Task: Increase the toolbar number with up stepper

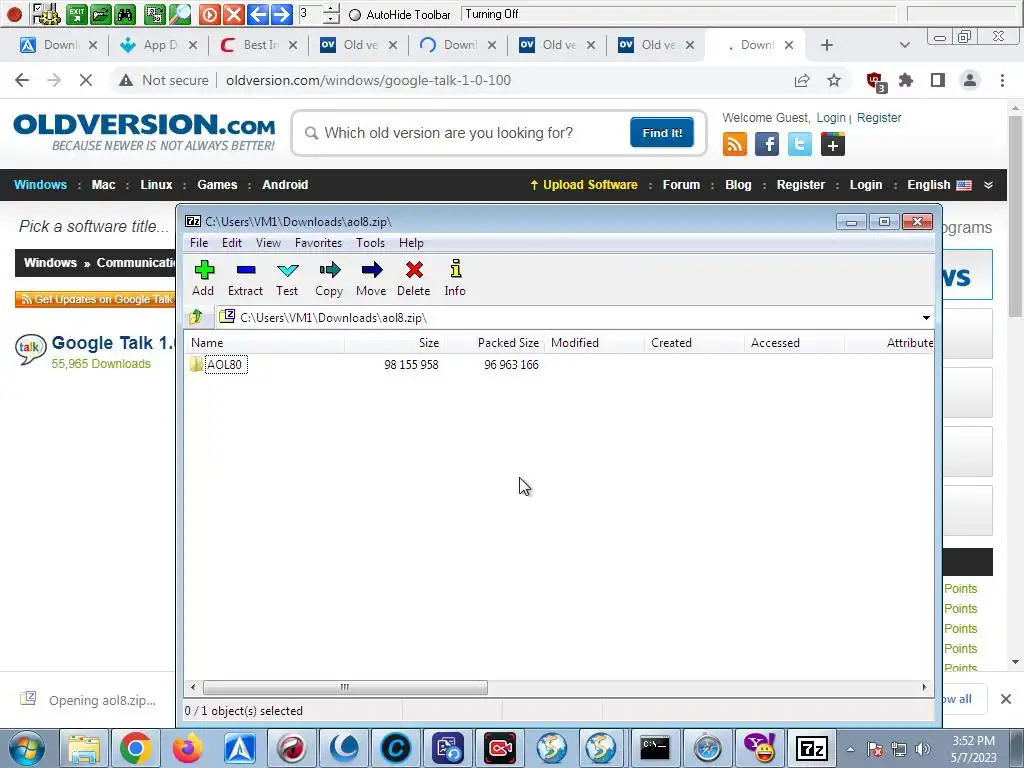Action: click(x=331, y=8)
